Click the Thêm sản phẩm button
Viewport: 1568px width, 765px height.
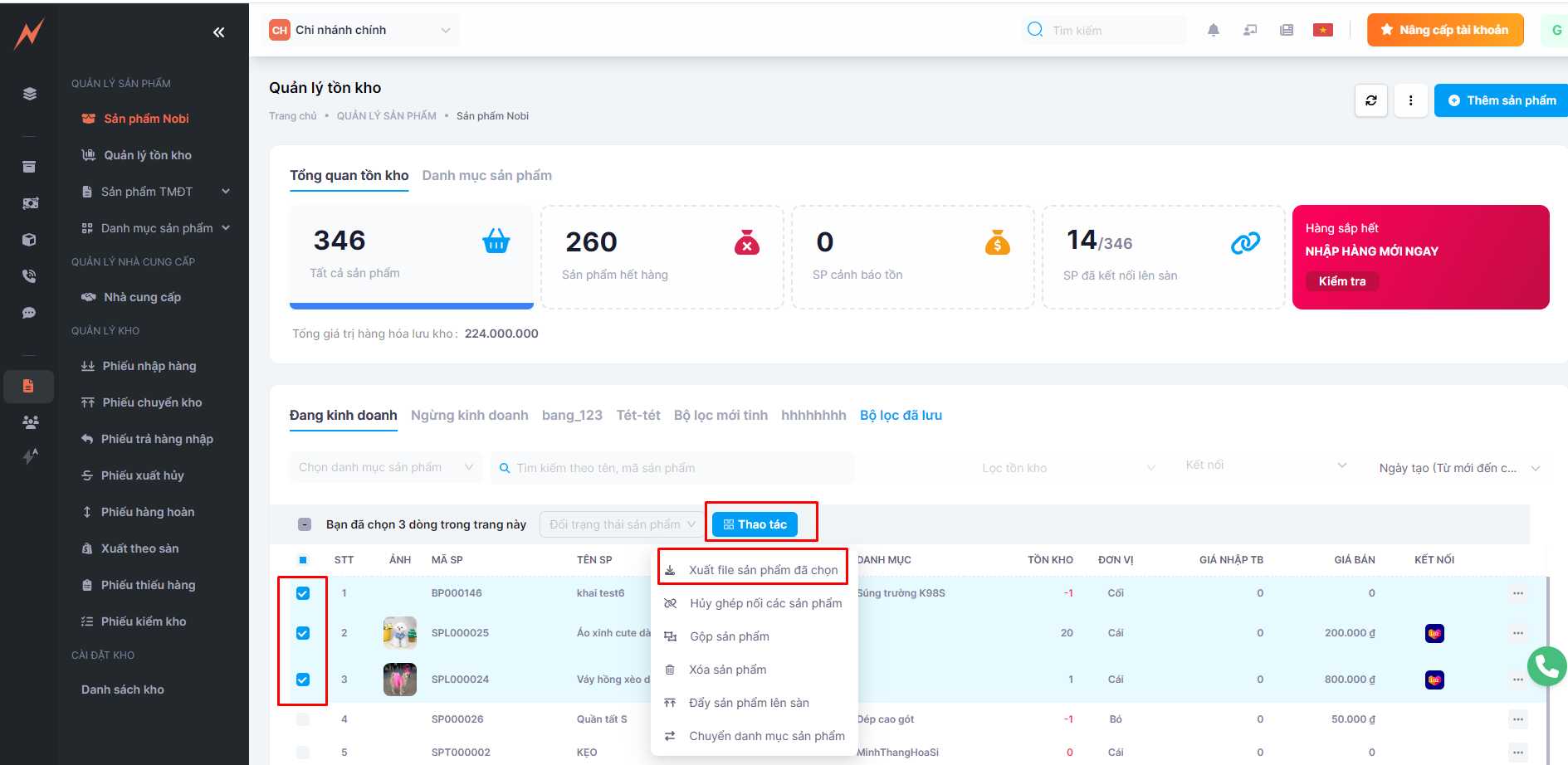[1502, 100]
